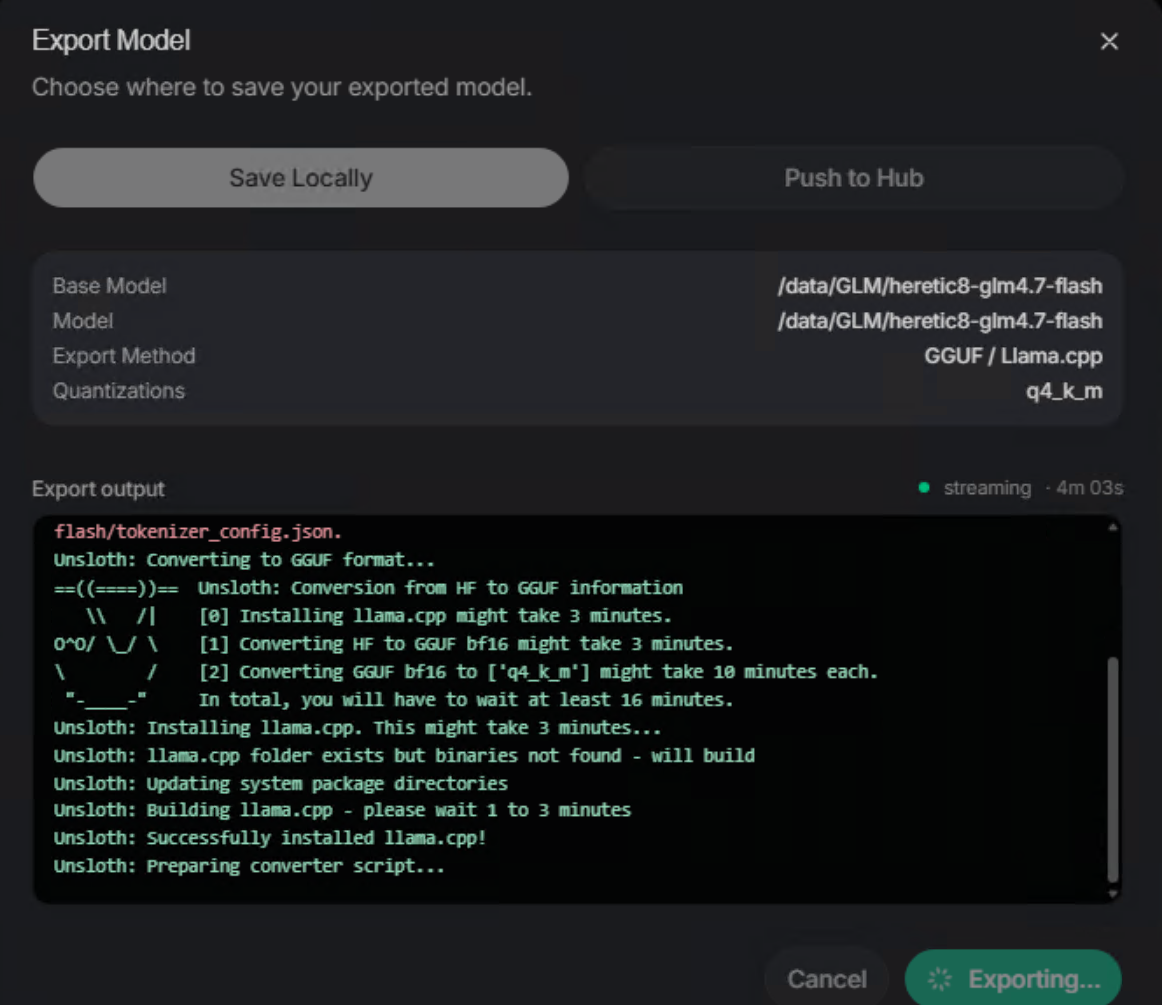Click the Base Model label
The image size is (1162, 1005).
pyautogui.click(x=109, y=286)
